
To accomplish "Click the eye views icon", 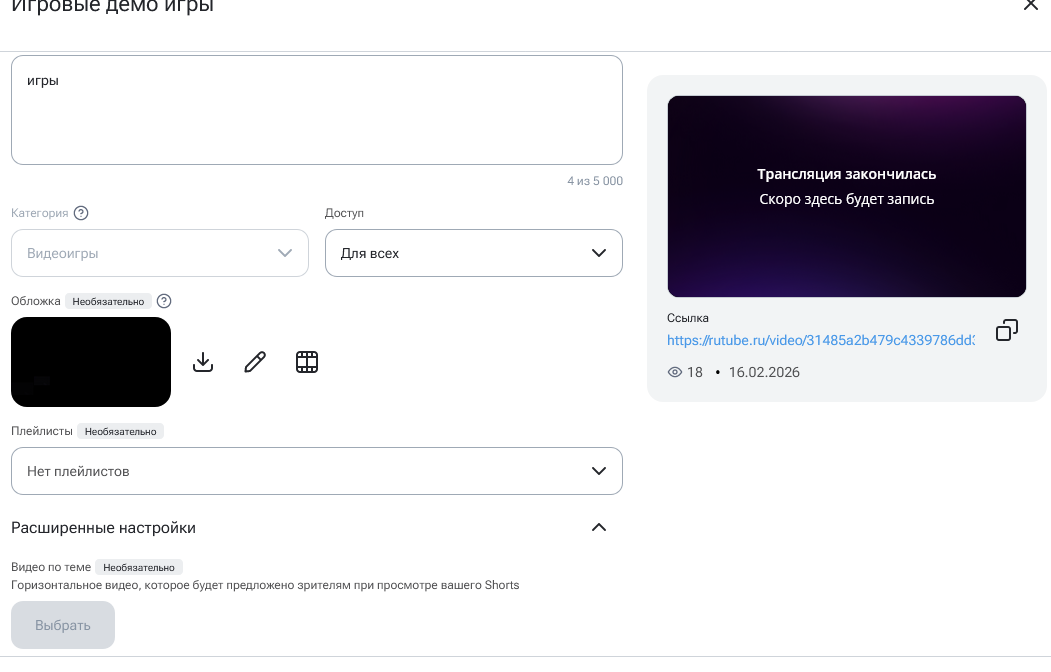I will (675, 372).
